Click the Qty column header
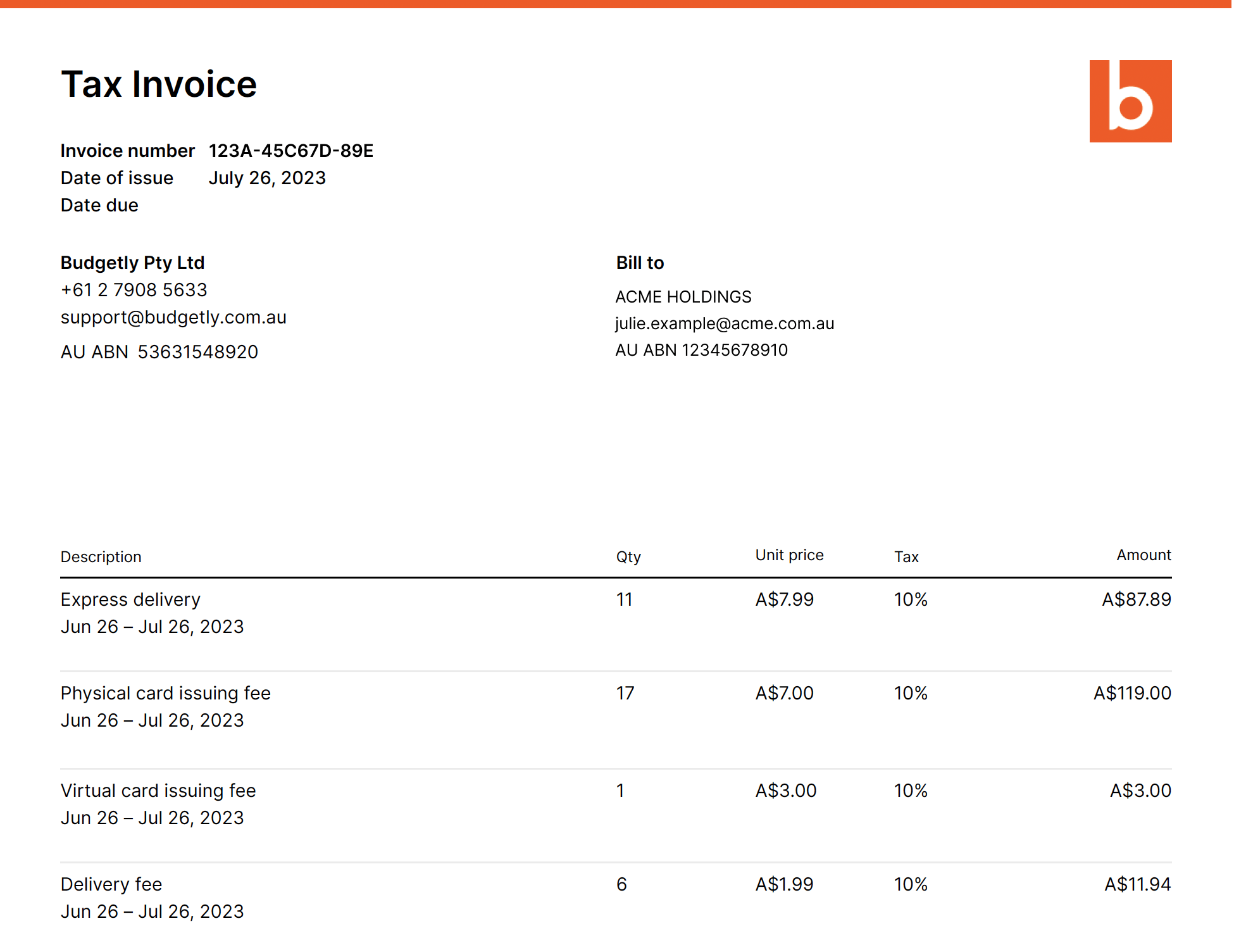 tap(627, 556)
